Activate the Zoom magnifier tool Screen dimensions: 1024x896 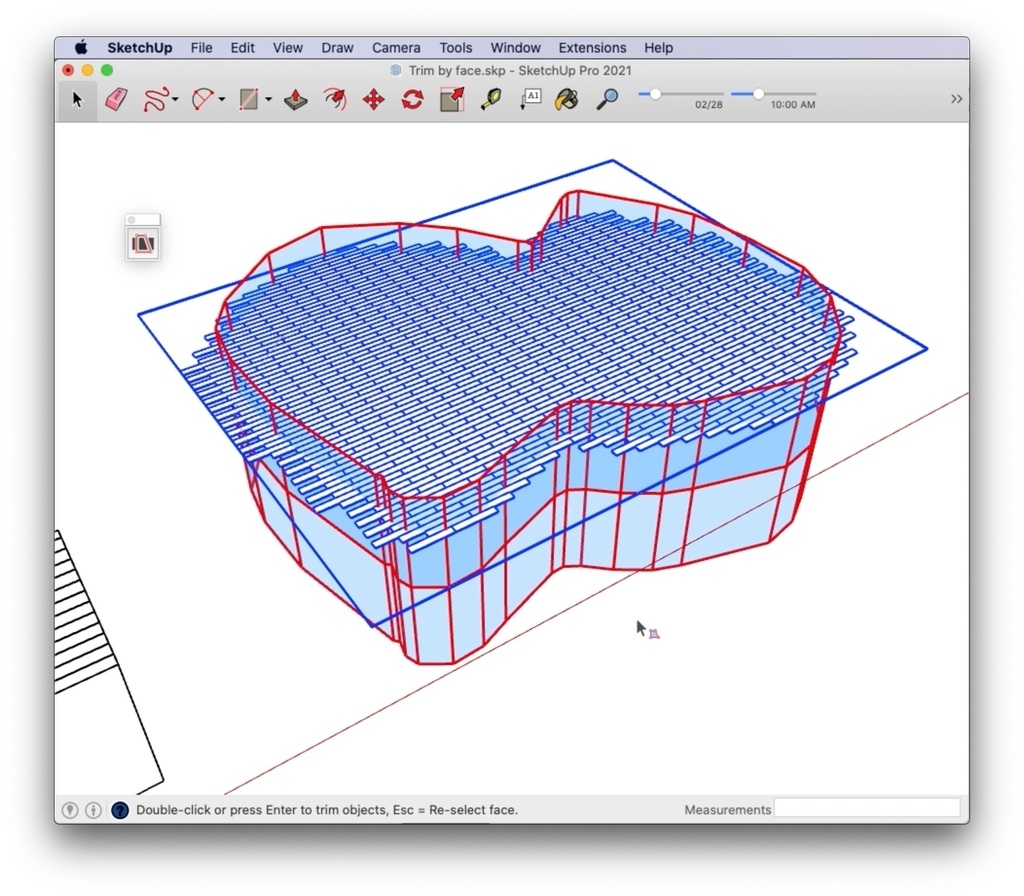click(607, 100)
